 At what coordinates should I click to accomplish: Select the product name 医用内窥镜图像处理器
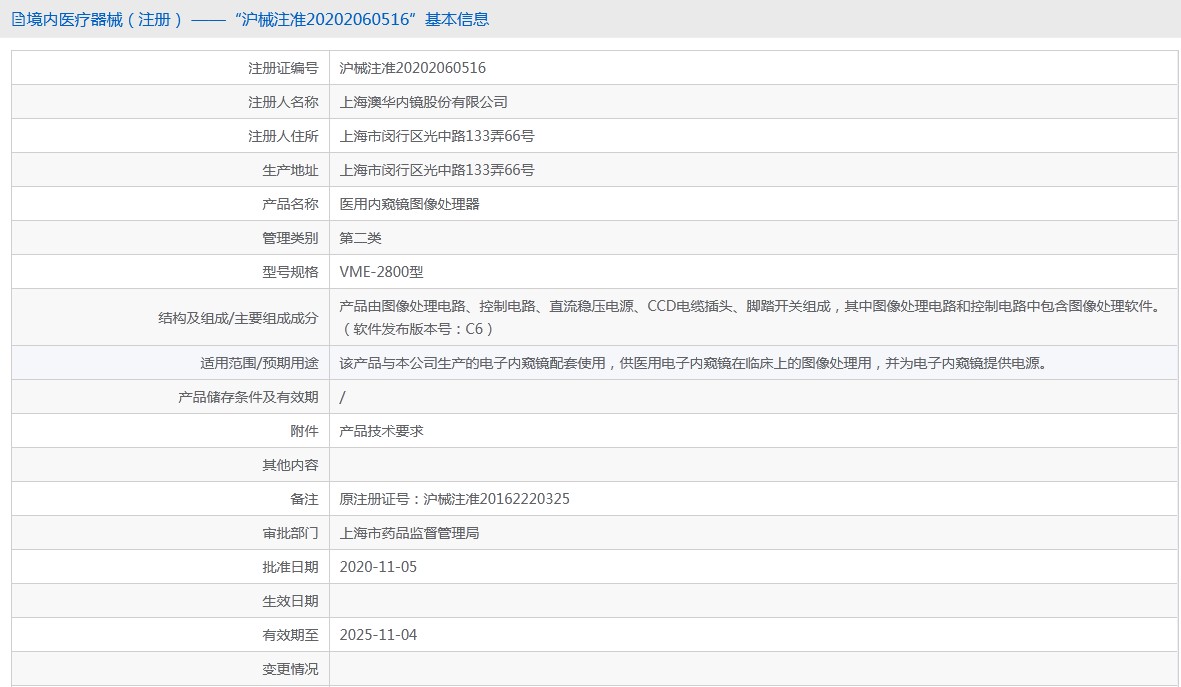point(409,203)
